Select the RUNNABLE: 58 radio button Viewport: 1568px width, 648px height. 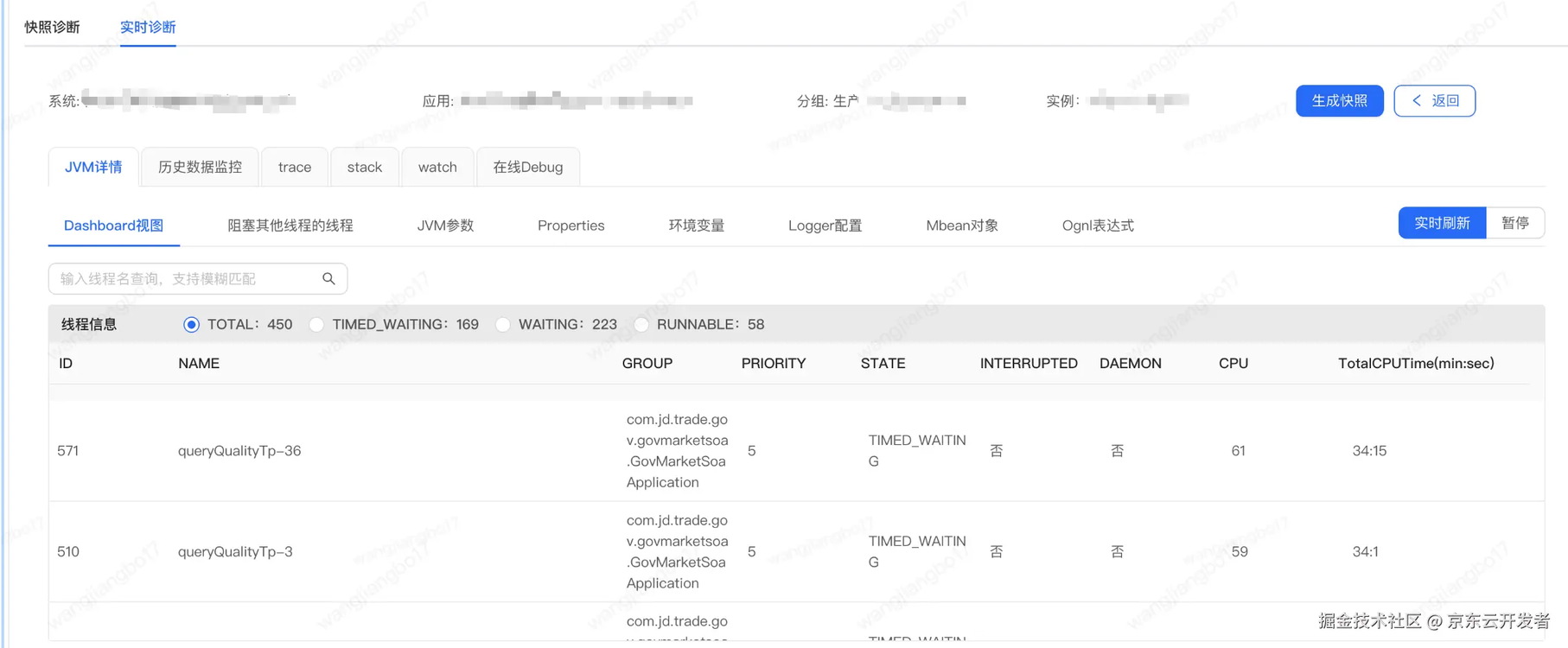pyautogui.click(x=641, y=325)
